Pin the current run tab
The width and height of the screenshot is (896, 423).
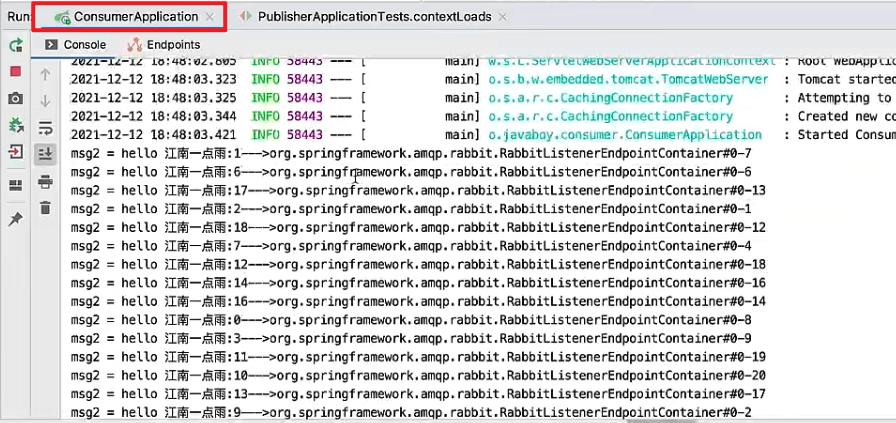(16, 219)
